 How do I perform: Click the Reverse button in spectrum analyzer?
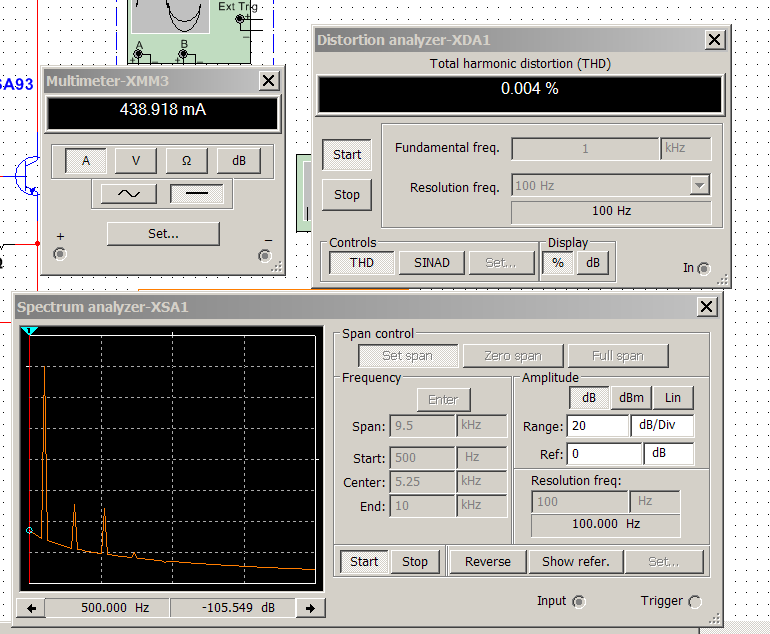(488, 561)
